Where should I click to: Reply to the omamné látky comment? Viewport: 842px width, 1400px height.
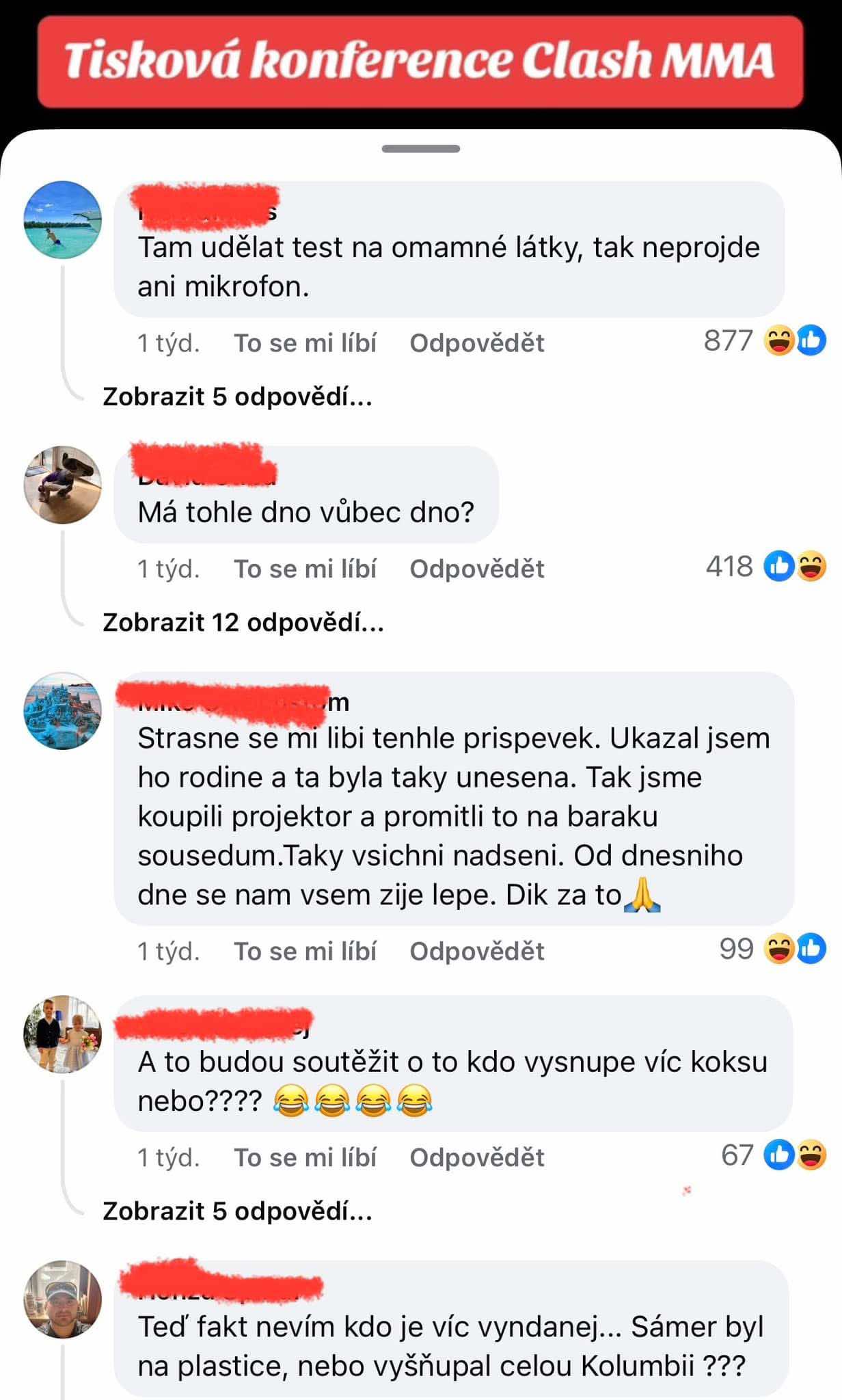(477, 342)
